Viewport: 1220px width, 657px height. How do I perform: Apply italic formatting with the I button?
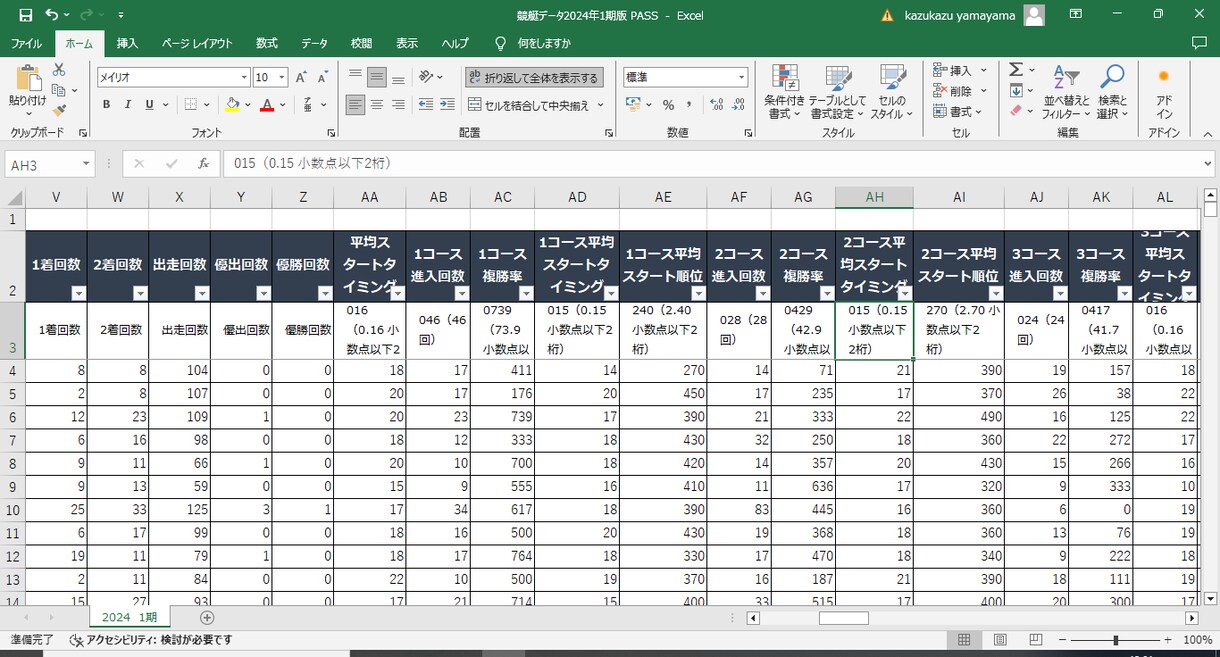[x=128, y=105]
